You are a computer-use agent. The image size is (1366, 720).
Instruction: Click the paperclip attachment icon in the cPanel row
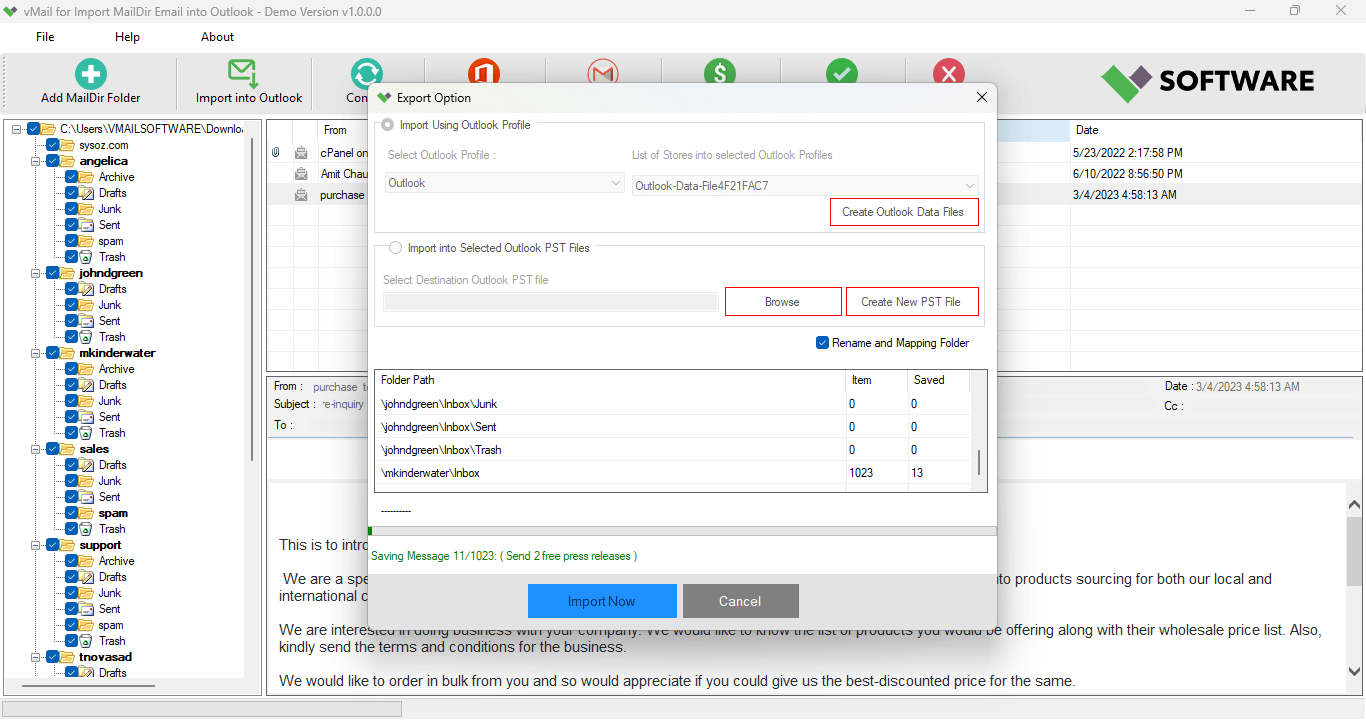click(x=276, y=153)
